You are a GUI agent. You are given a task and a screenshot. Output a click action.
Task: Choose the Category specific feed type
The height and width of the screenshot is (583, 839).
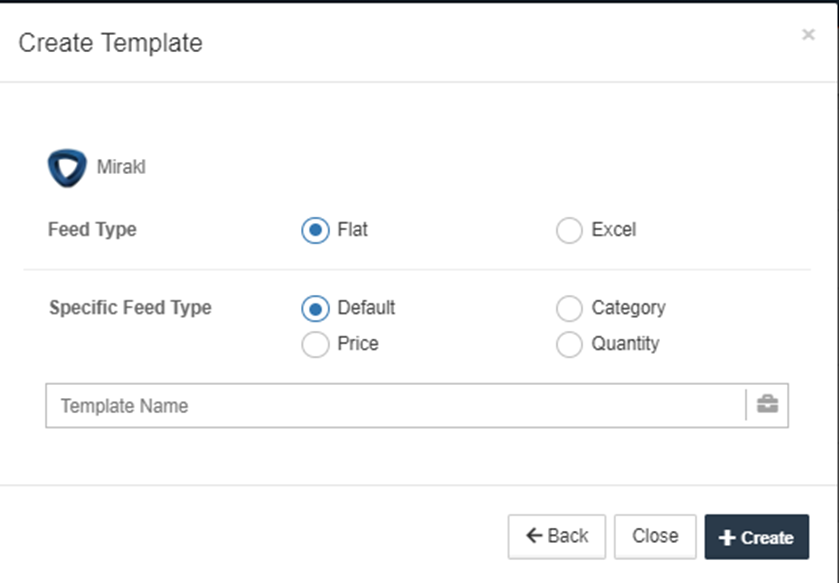[569, 308]
